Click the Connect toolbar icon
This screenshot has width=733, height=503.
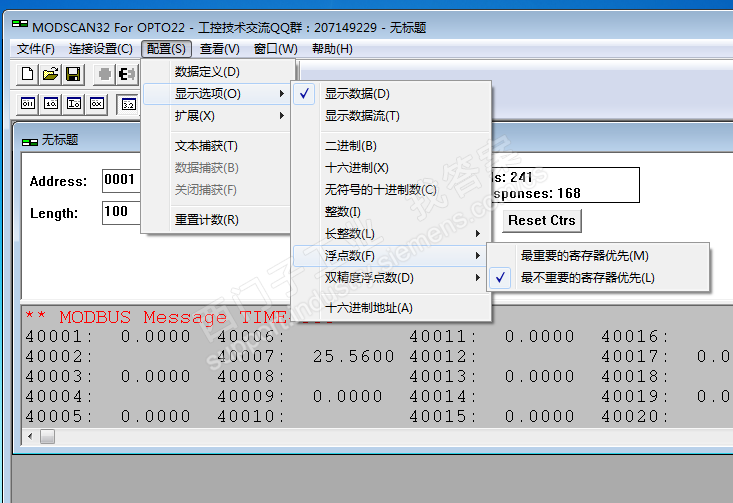coord(105,74)
